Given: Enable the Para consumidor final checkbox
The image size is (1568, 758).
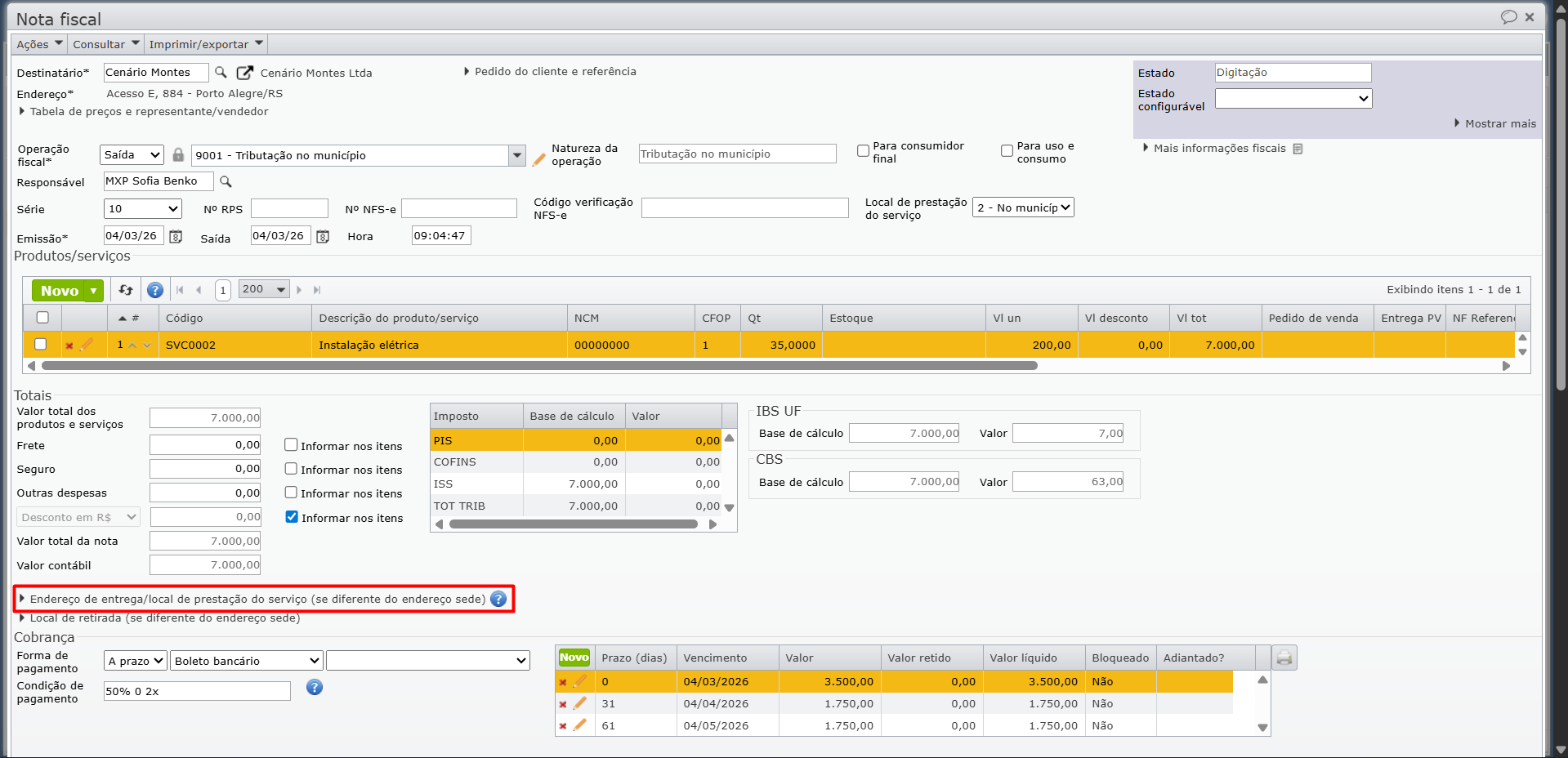Looking at the screenshot, I should pyautogui.click(x=863, y=151).
